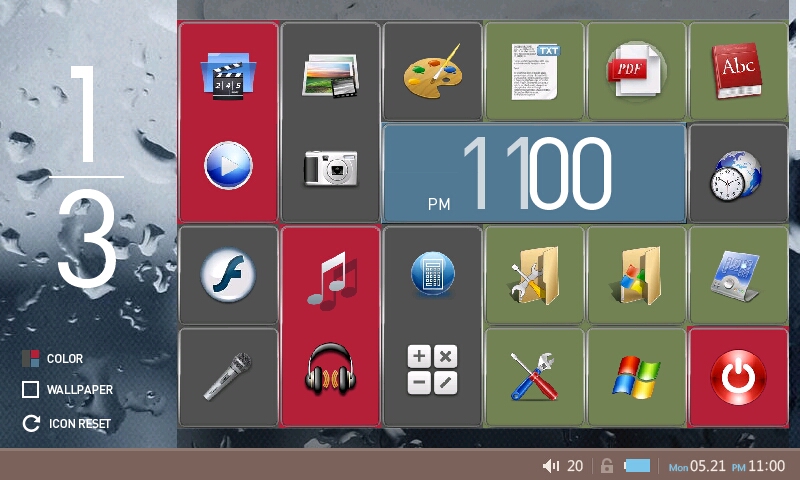
Task: Open the tools folder with wrench
Action: point(535,275)
